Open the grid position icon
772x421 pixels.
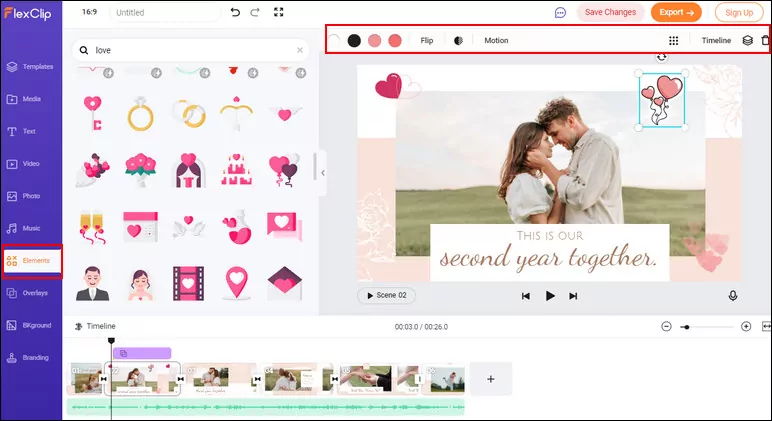coord(674,40)
